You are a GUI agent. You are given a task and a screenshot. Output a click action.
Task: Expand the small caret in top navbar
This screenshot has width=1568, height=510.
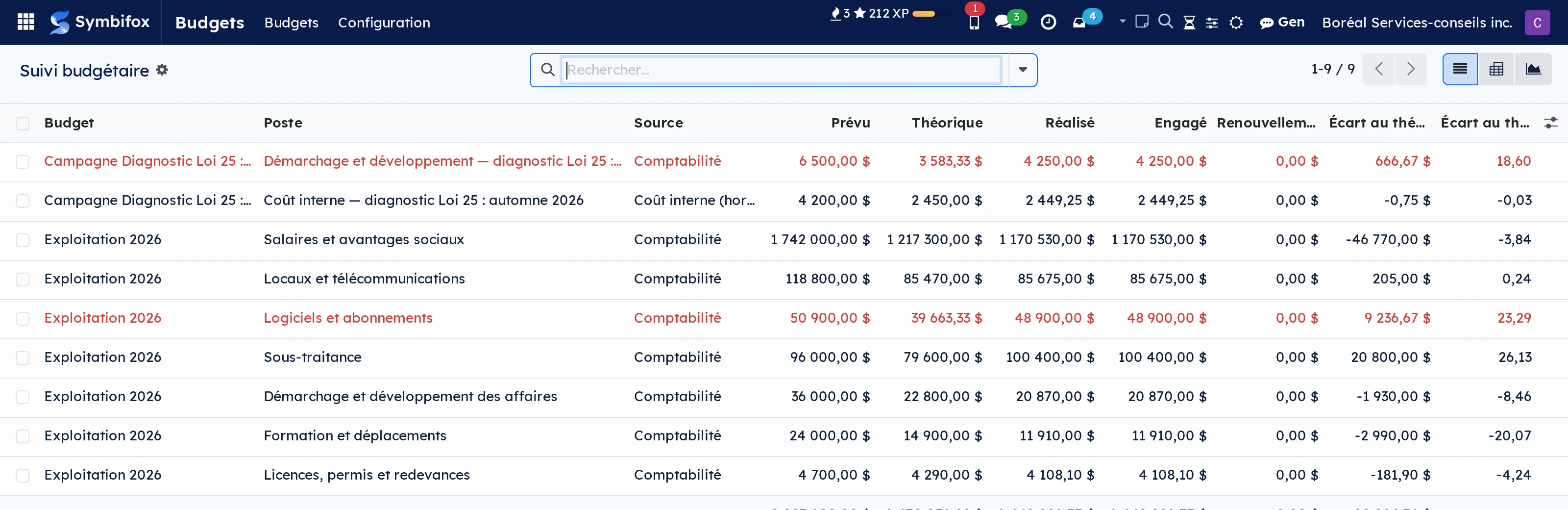pos(1123,21)
